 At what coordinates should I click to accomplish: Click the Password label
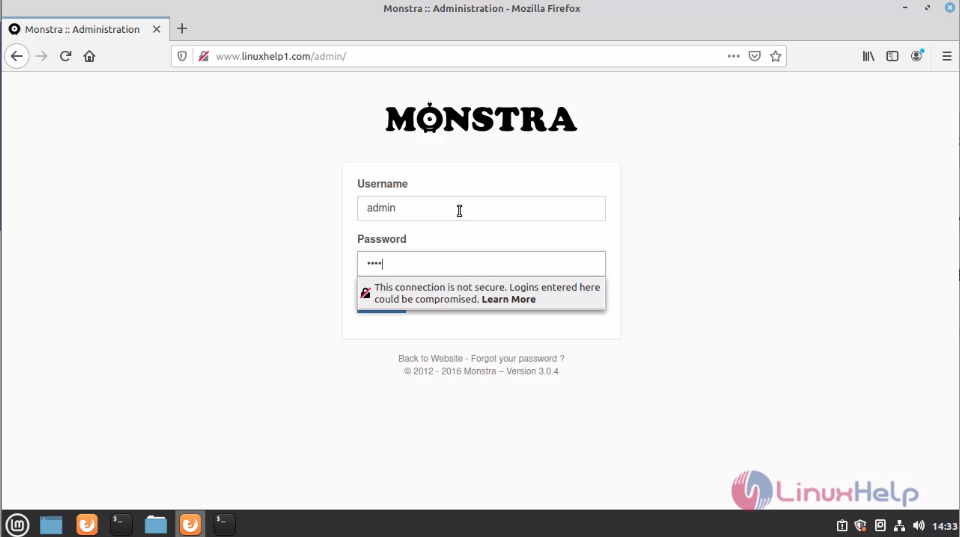[381, 239]
